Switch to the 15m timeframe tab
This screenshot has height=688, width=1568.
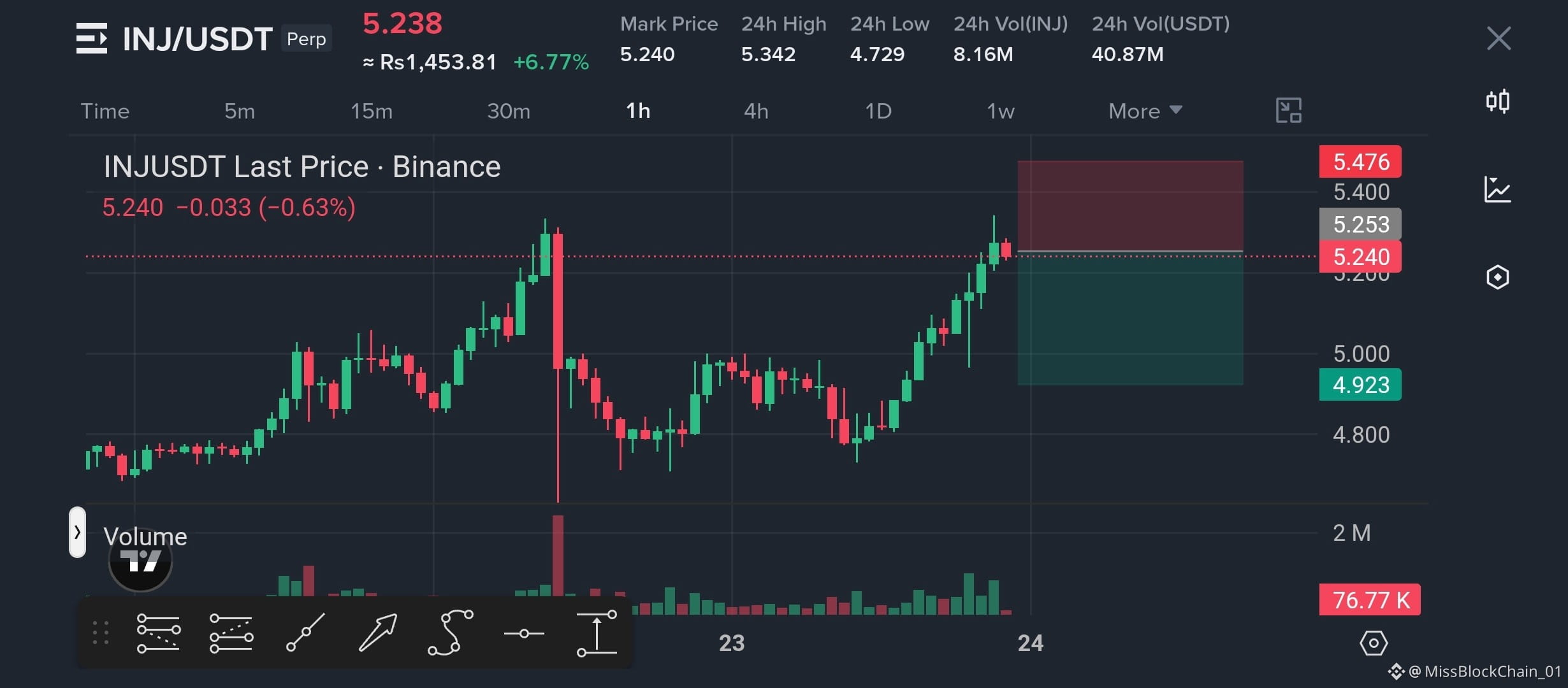click(x=372, y=111)
